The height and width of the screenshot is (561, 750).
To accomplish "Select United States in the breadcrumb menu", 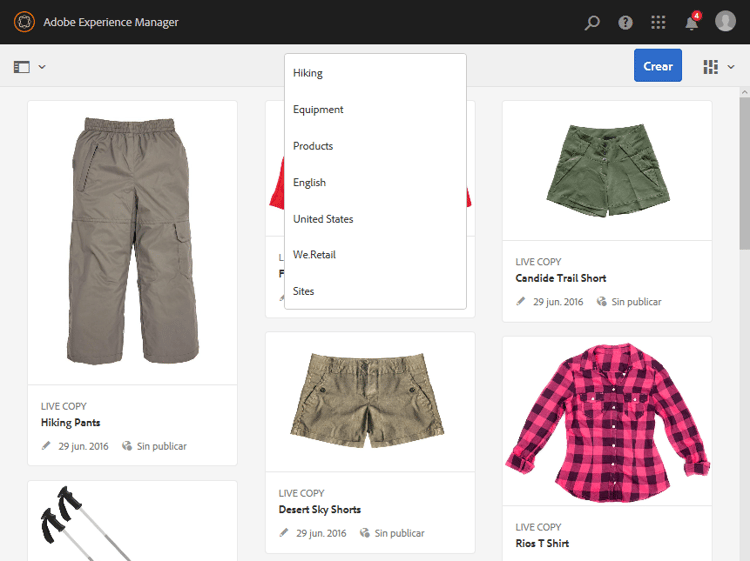I will click(375, 219).
